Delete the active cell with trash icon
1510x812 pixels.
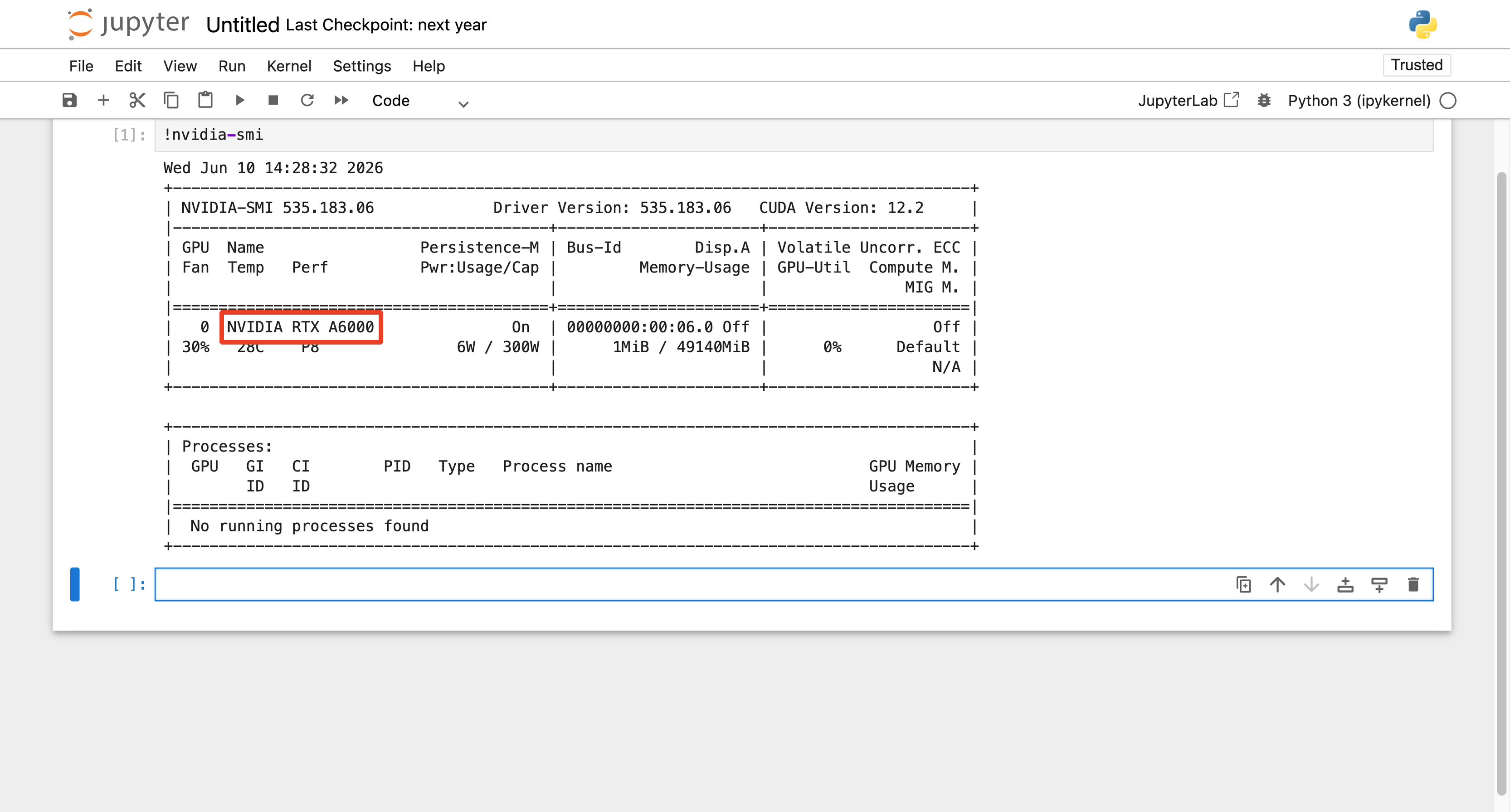click(1413, 584)
